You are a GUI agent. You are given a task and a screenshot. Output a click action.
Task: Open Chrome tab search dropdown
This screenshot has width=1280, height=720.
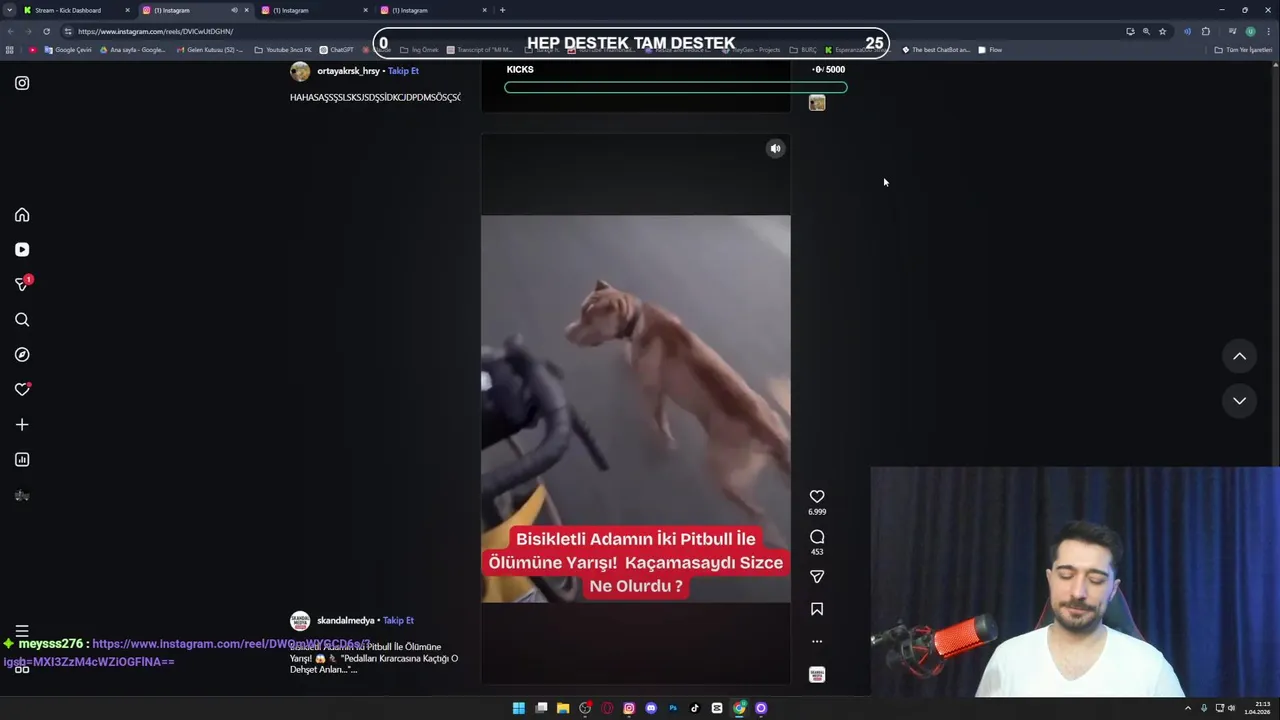click(10, 10)
